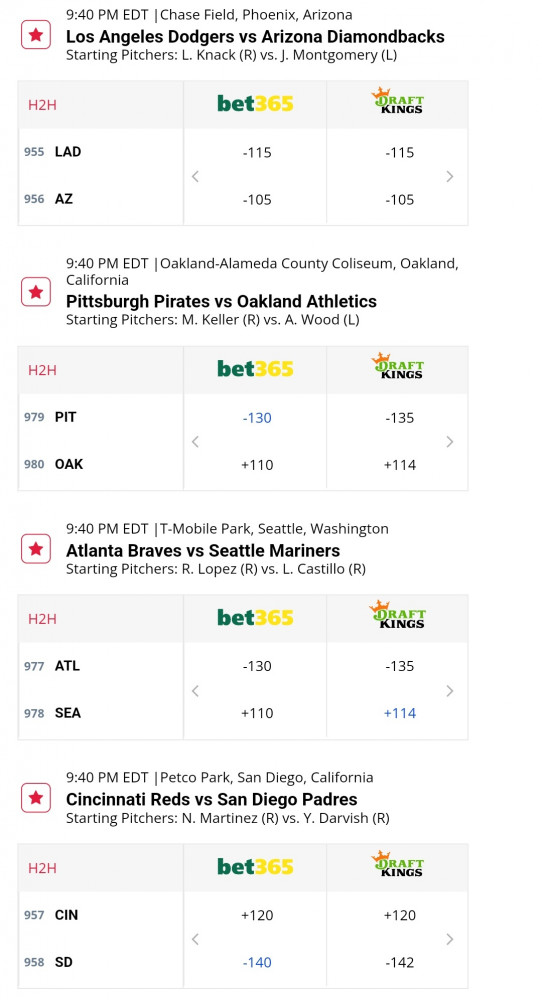Star the Braves vs Mariners matchup
Image resolution: width=542 pixels, height=1000 pixels.
pos(36,549)
